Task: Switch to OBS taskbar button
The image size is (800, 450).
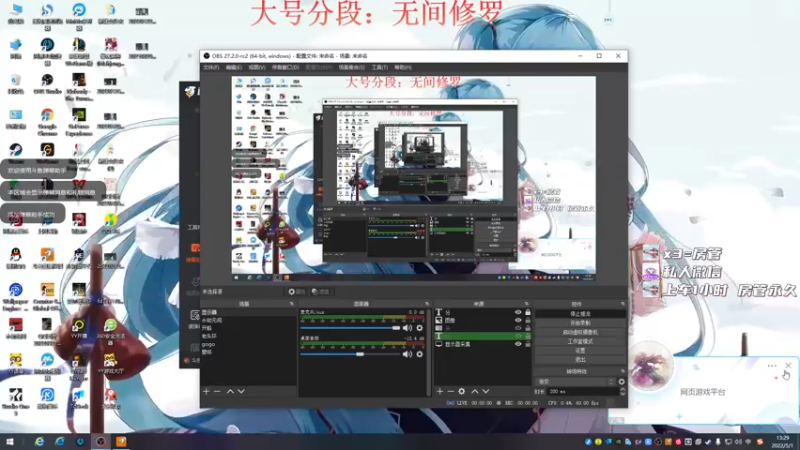Action: point(101,442)
